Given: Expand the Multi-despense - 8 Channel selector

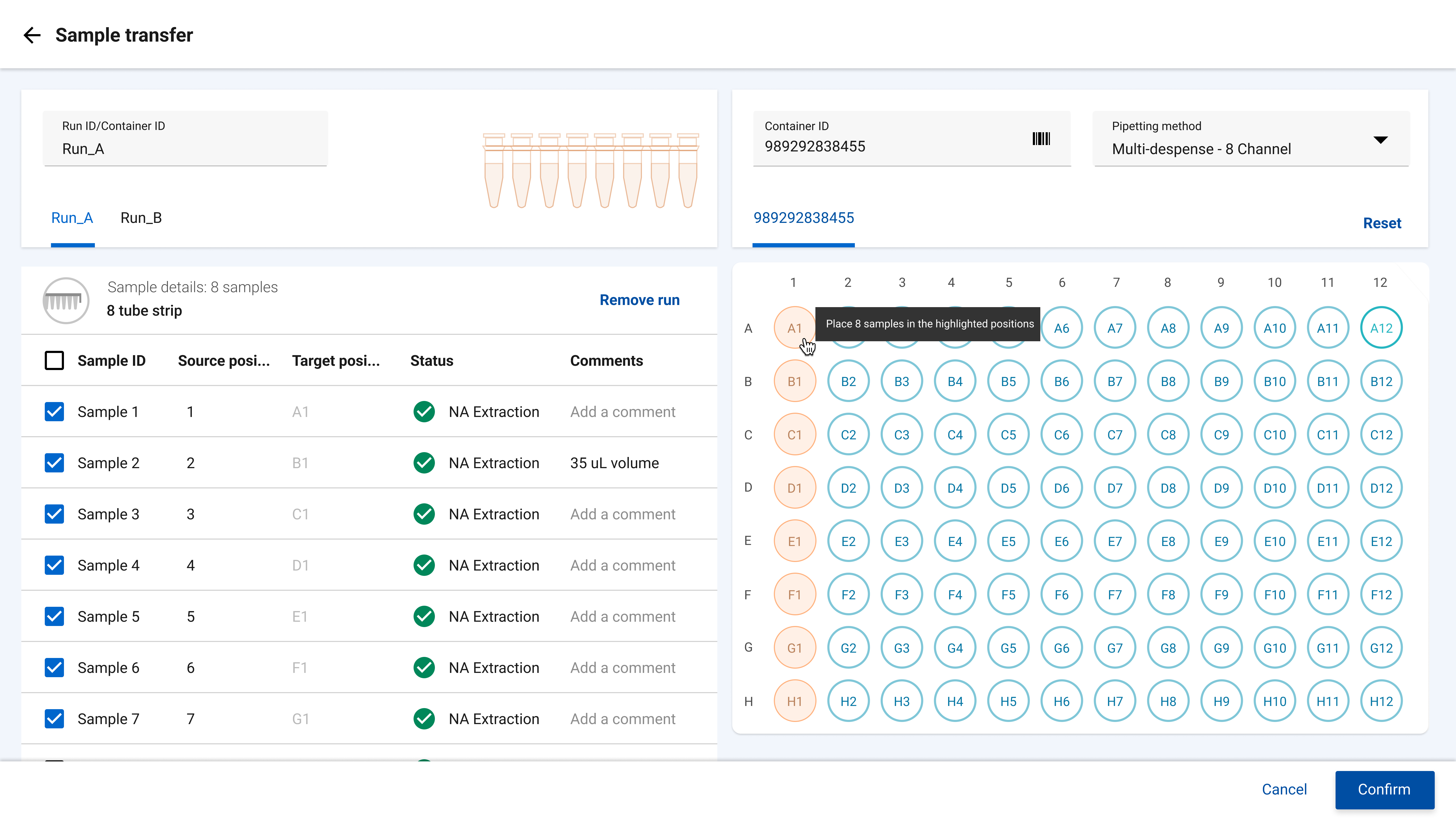Looking at the screenshot, I should pos(1381,140).
